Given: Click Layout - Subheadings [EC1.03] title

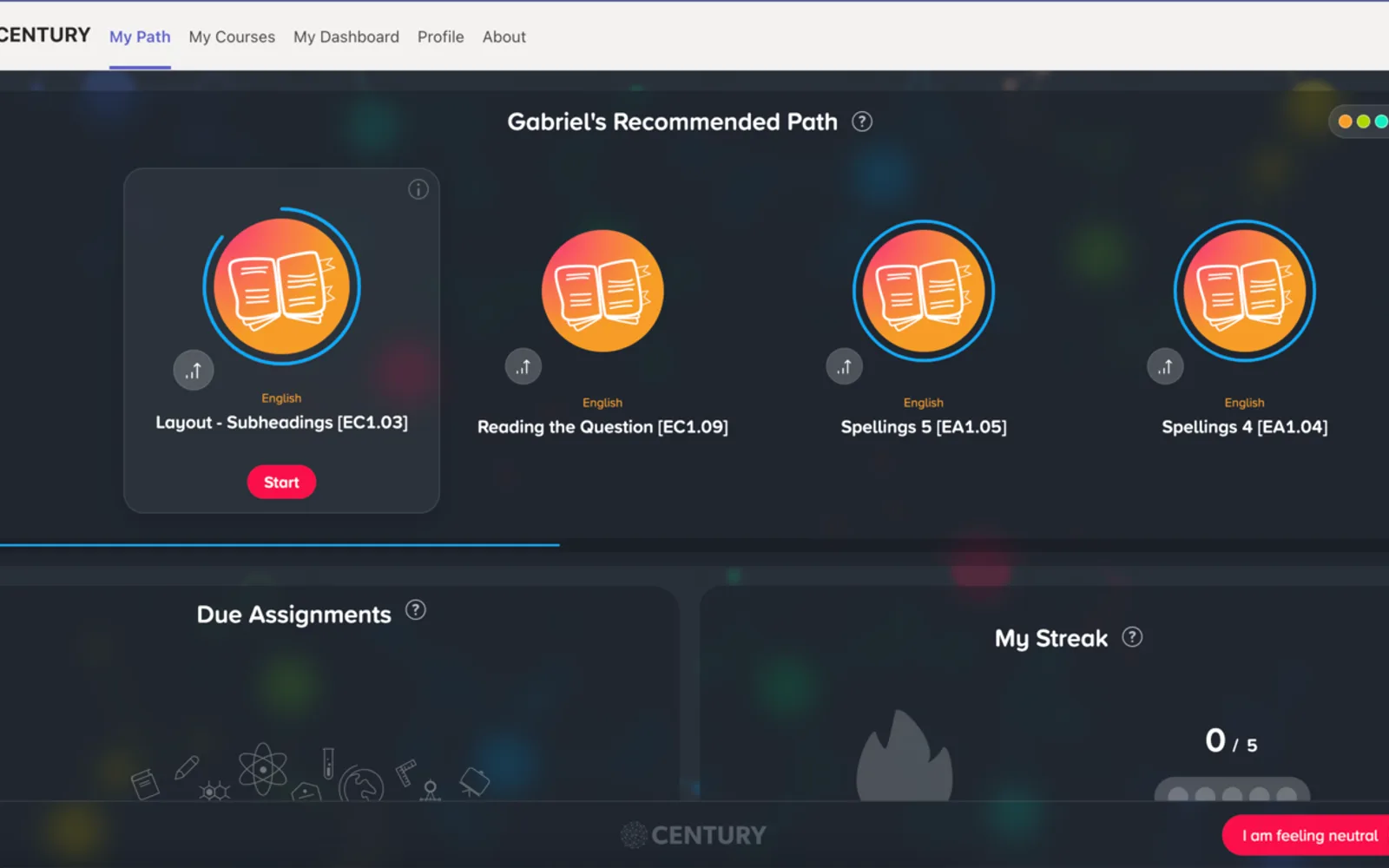Looking at the screenshot, I should pyautogui.click(x=281, y=423).
